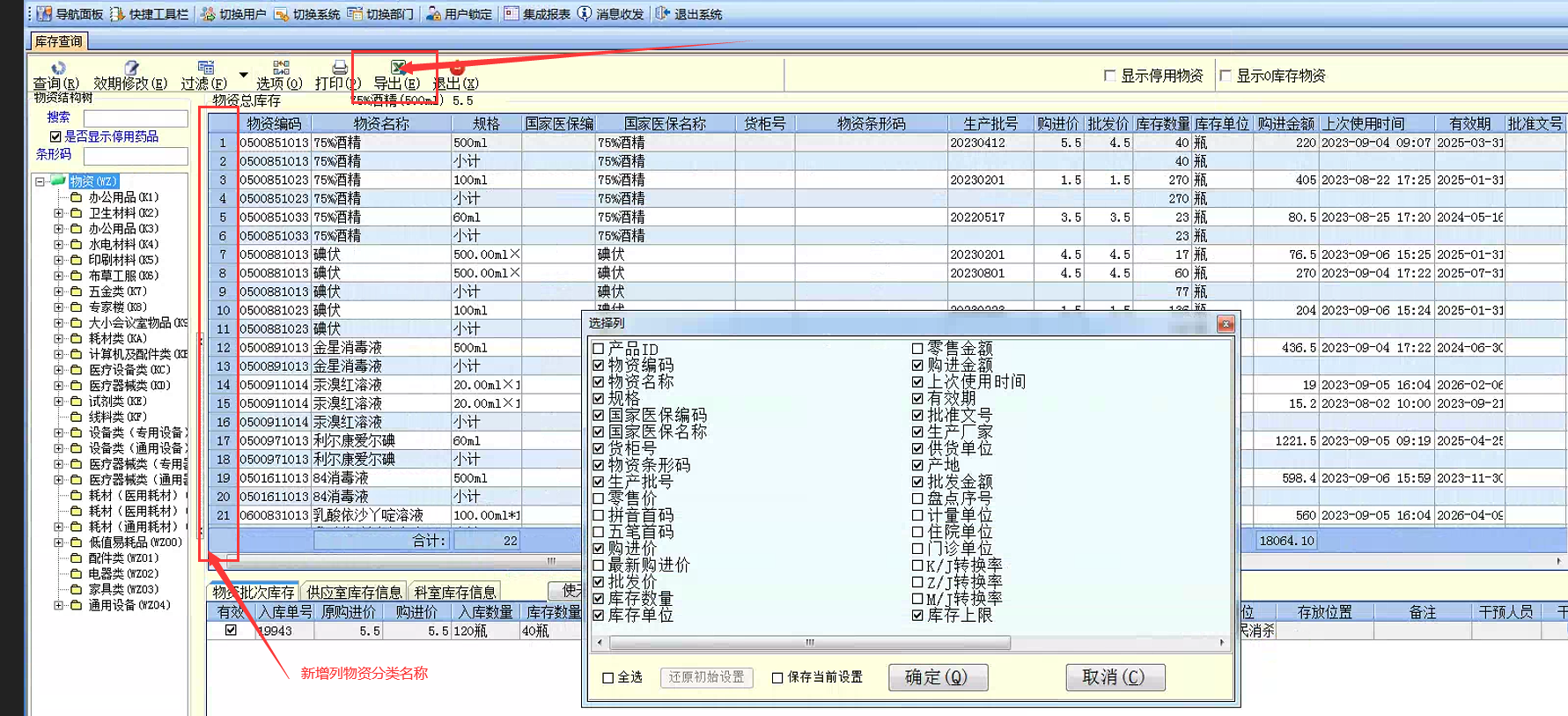Click the 切换系统 switch system icon
The image size is (1568, 716).
click(x=282, y=14)
